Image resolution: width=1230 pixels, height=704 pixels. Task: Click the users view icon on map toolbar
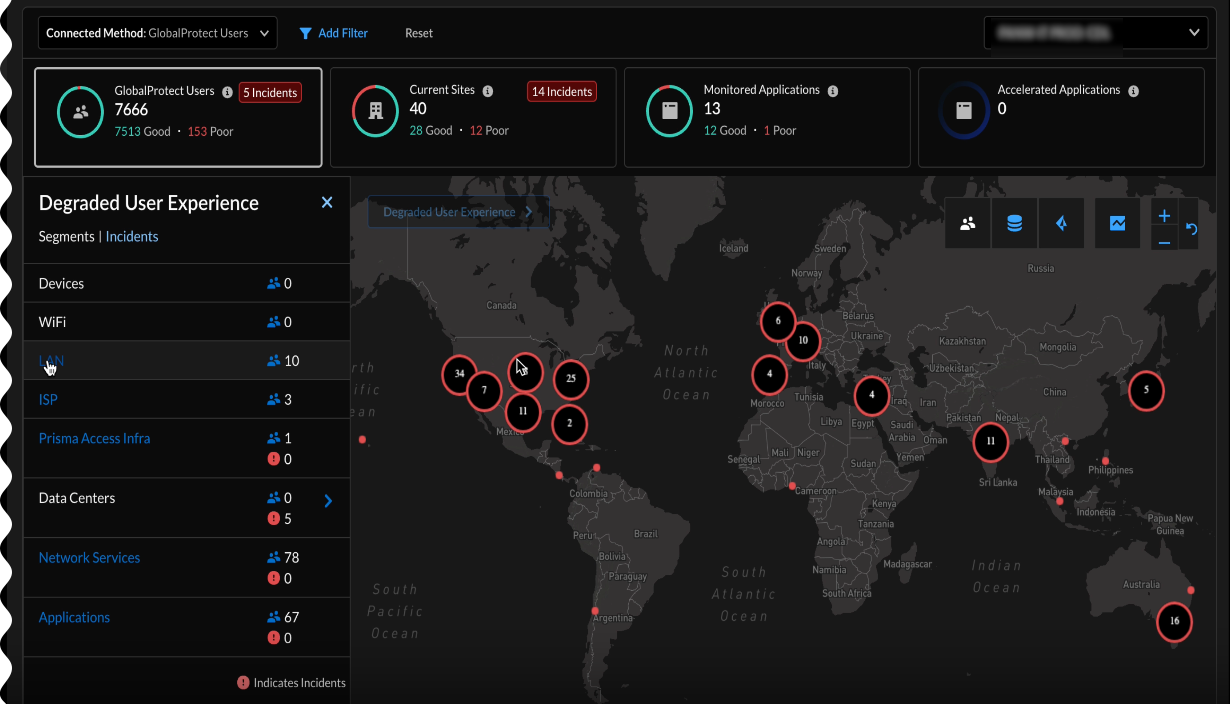pos(967,224)
